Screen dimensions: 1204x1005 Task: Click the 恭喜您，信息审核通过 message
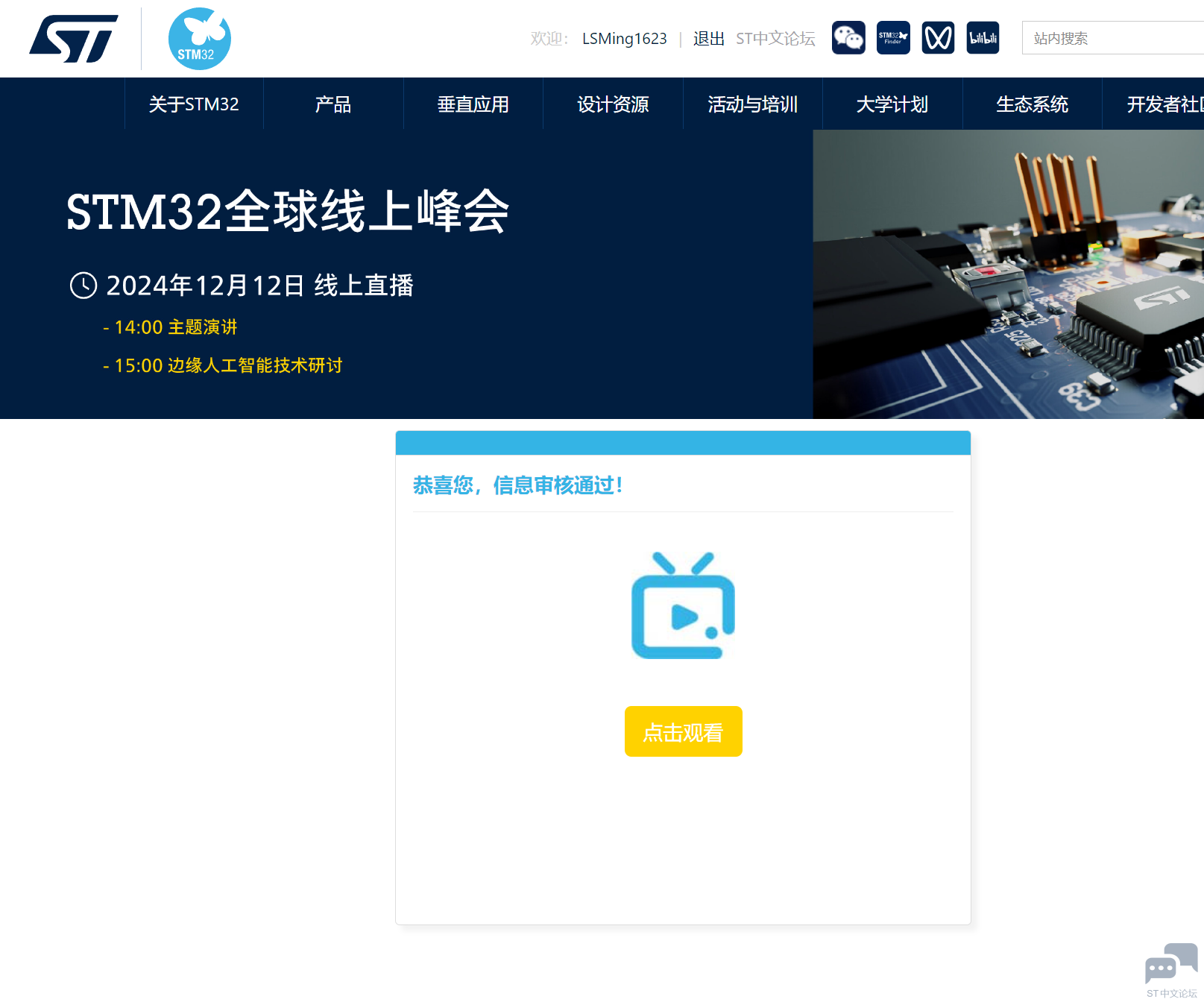pos(517,485)
